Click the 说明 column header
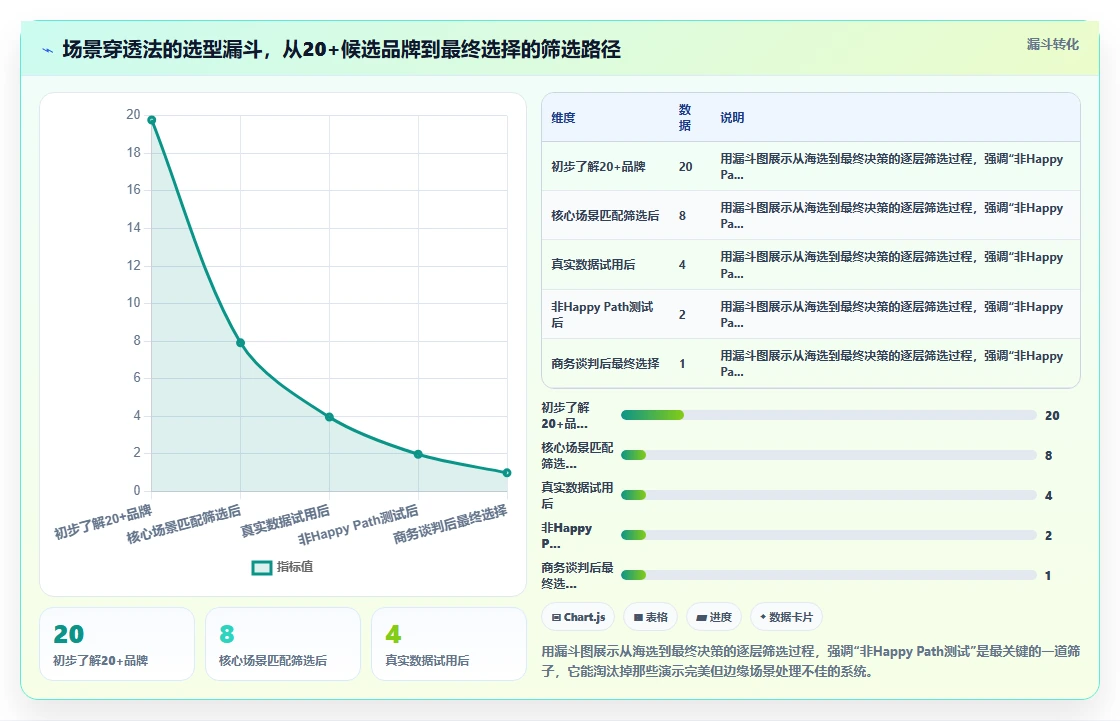1120x721 pixels. [x=732, y=118]
